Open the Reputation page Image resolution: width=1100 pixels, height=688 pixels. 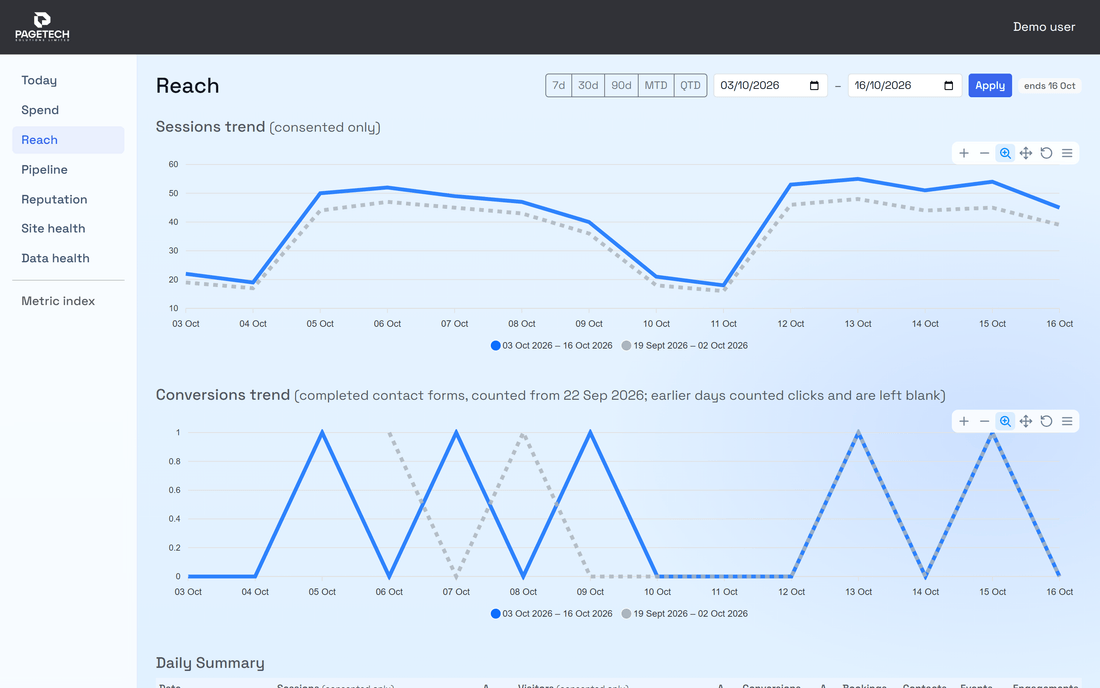68,199
